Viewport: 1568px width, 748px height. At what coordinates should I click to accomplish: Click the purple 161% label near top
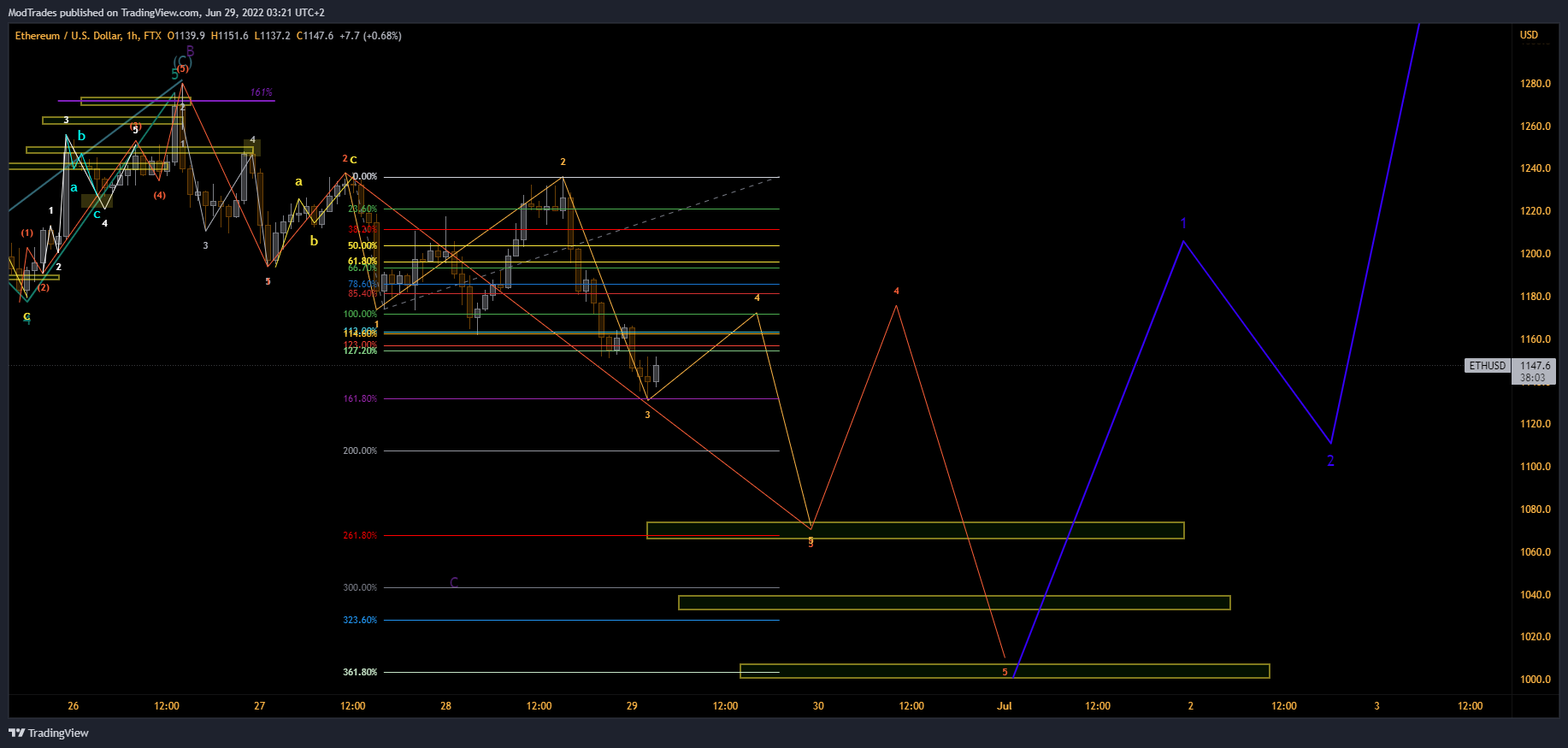pyautogui.click(x=262, y=92)
